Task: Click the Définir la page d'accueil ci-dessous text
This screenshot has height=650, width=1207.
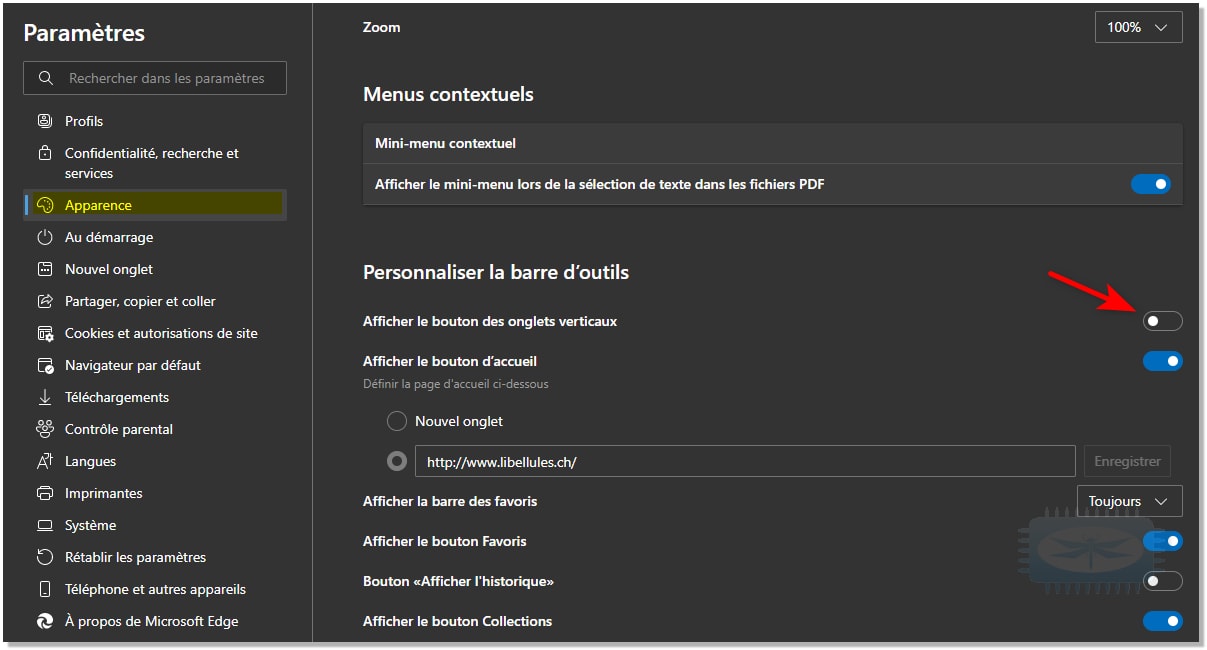Action: (x=456, y=383)
